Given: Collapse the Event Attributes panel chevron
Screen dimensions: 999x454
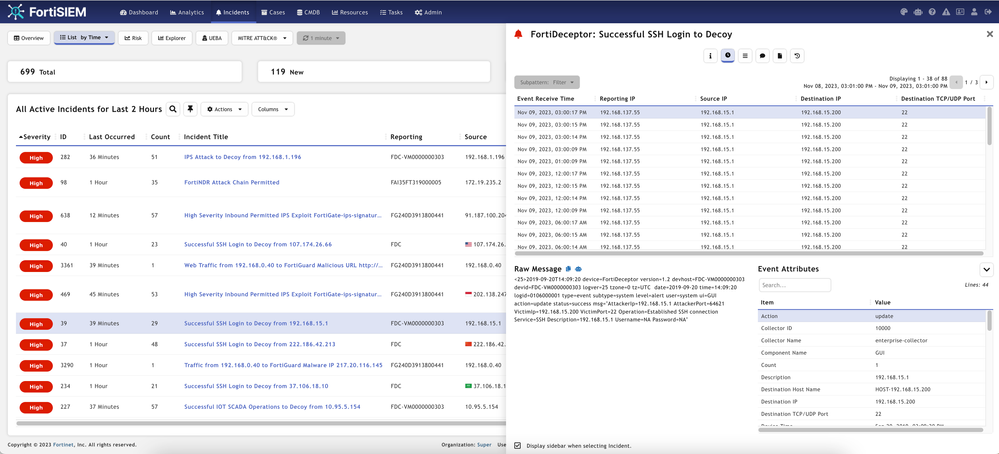Looking at the screenshot, I should [985, 270].
